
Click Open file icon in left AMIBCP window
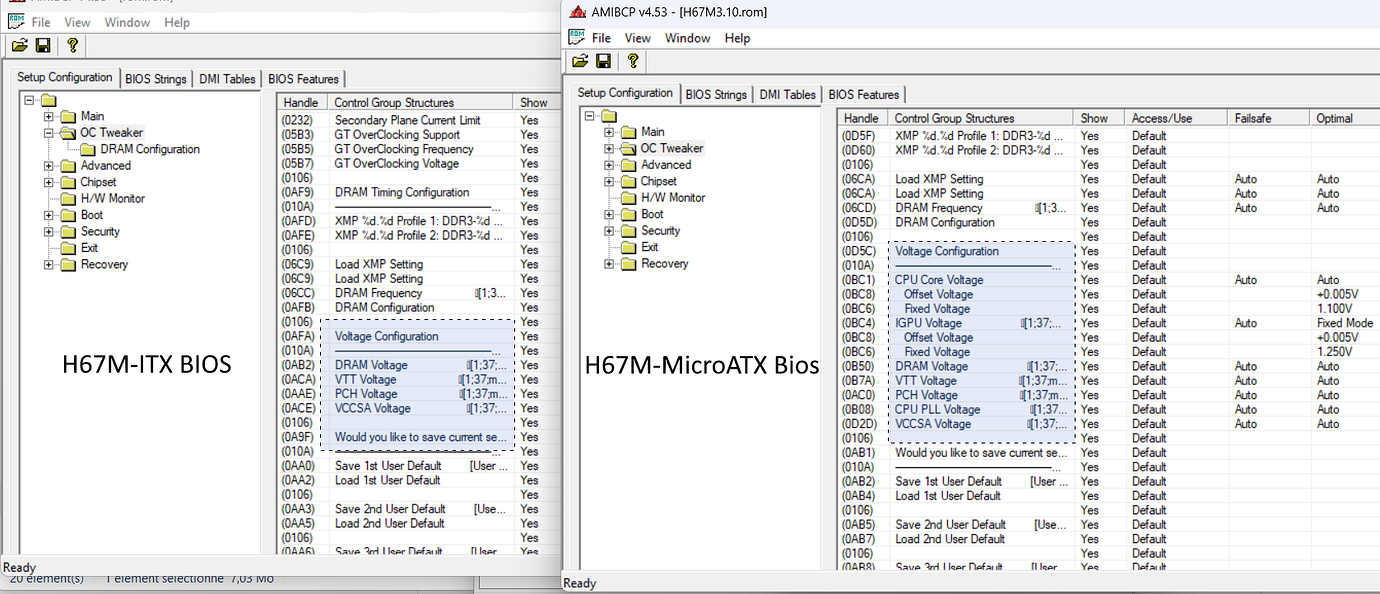pos(19,45)
